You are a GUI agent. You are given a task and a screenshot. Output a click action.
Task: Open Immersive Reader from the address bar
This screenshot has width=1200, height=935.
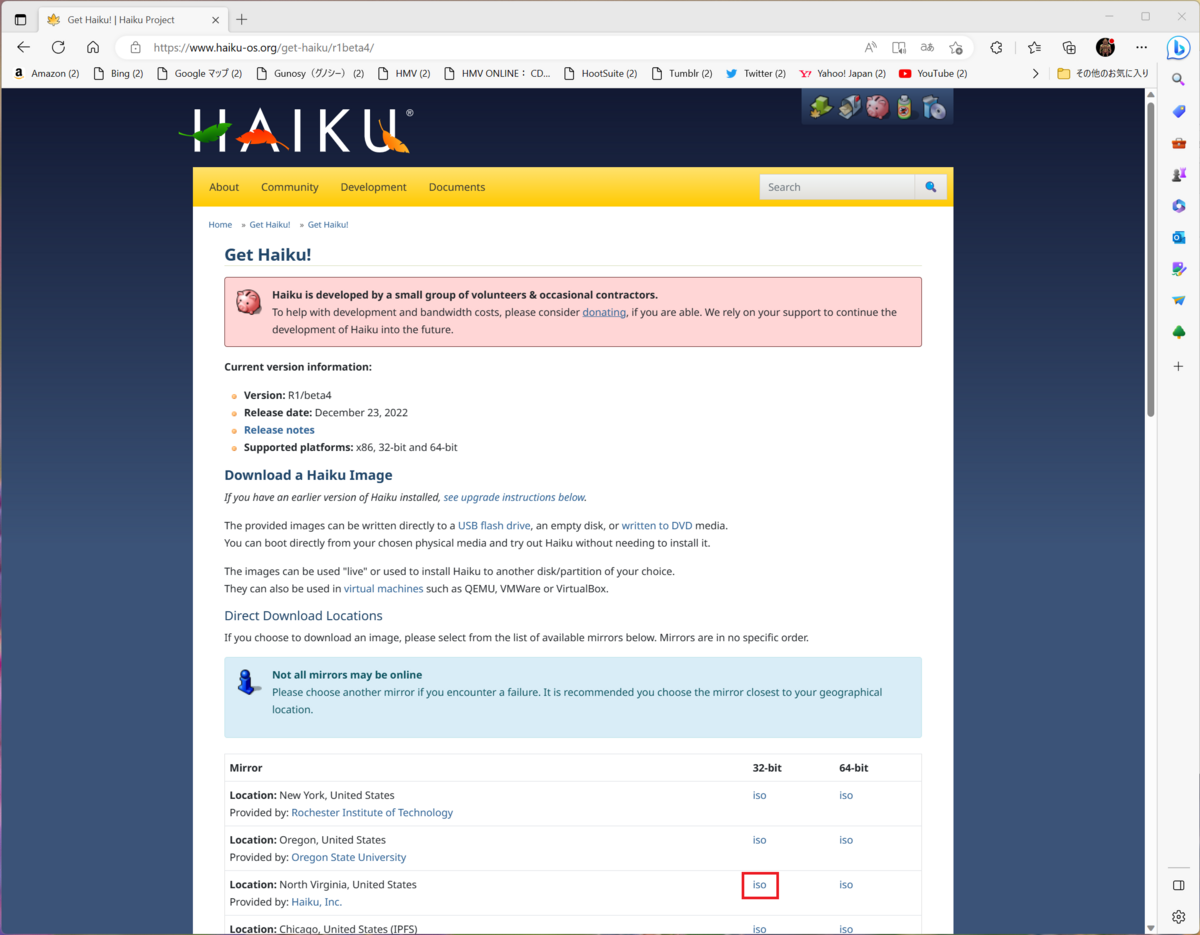click(x=899, y=47)
